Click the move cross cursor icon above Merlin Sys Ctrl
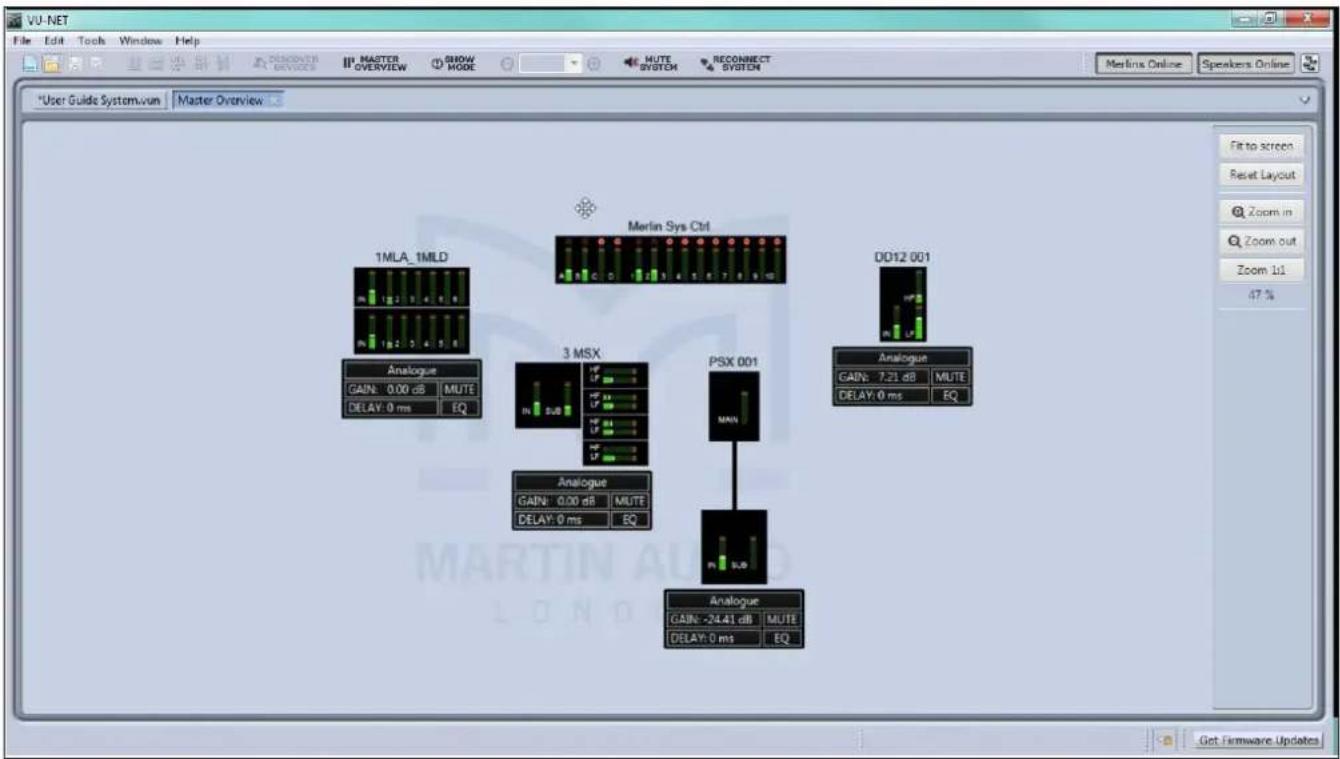Image resolution: width=1340 pixels, height=759 pixels. pyautogui.click(x=585, y=208)
